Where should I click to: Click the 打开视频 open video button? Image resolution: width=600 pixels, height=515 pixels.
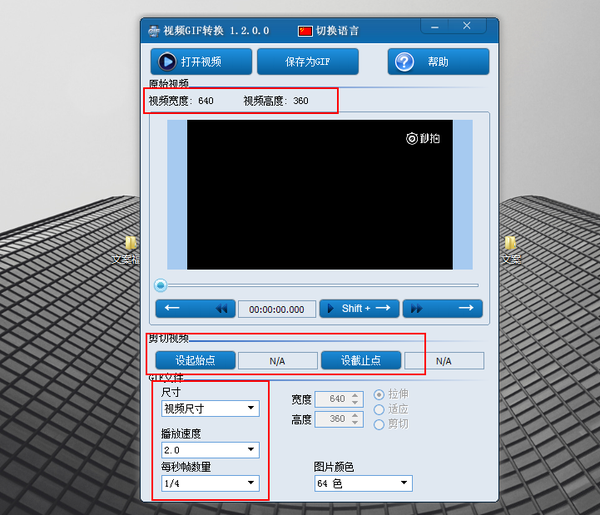coord(201,62)
